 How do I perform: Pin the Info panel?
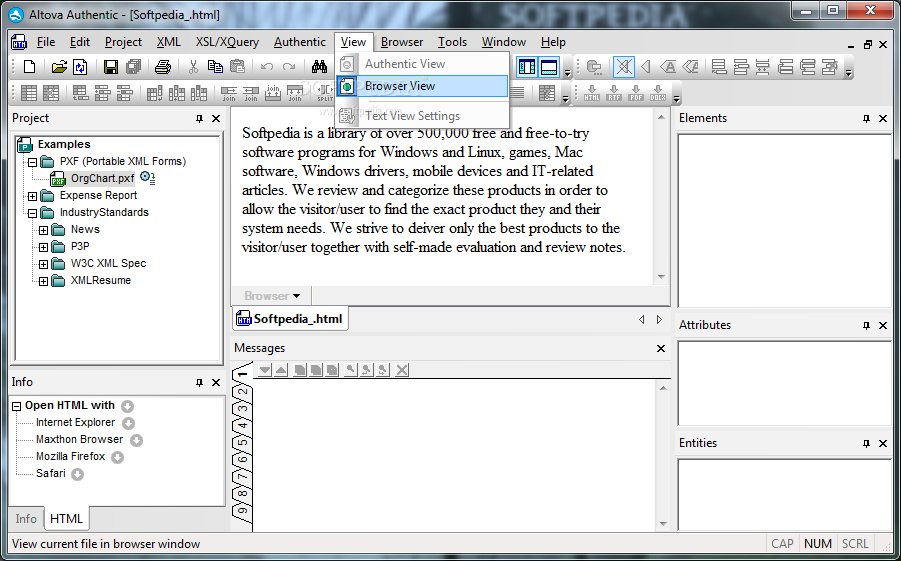tap(199, 382)
